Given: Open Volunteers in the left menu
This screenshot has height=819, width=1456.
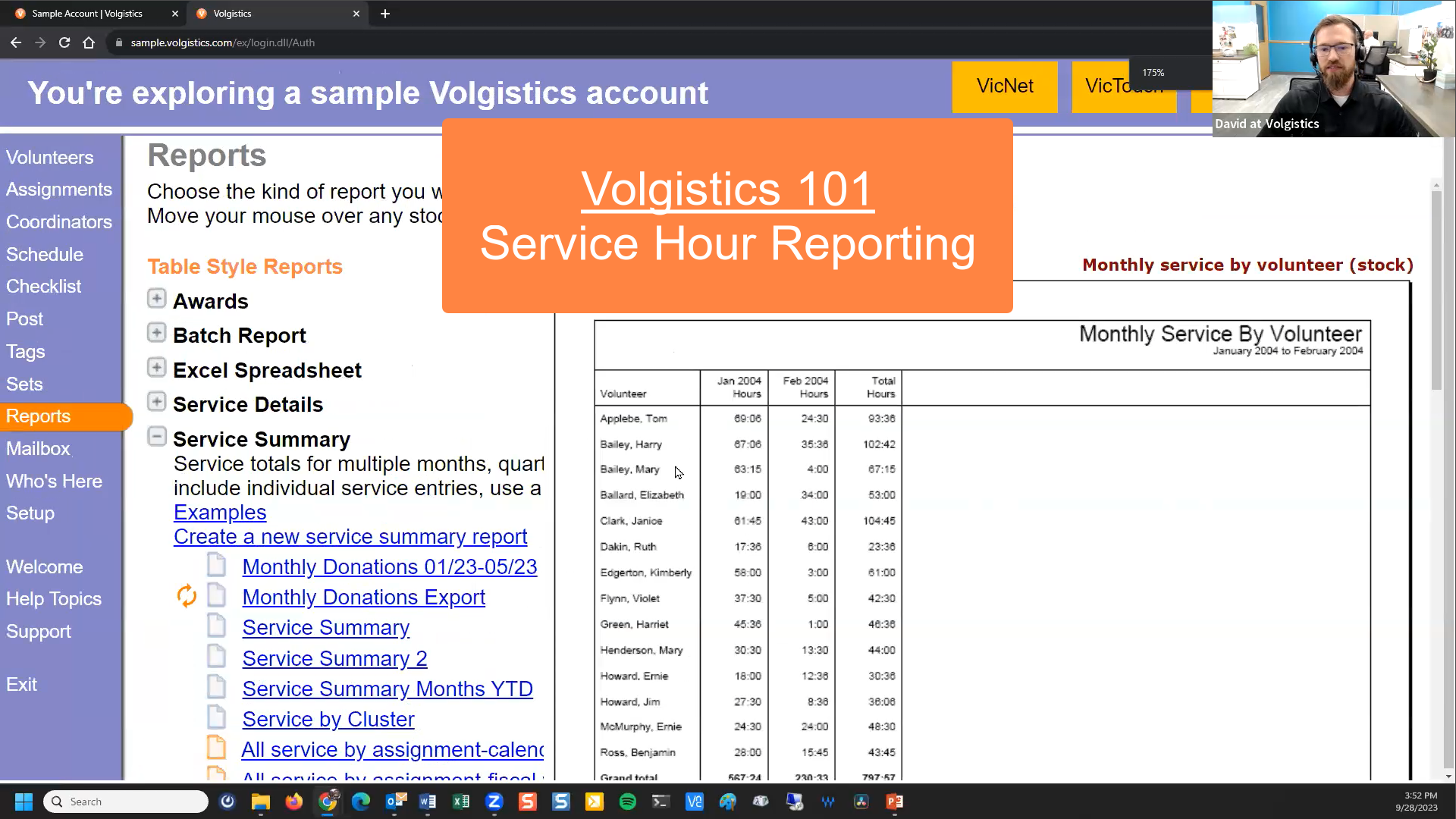Looking at the screenshot, I should click(50, 157).
